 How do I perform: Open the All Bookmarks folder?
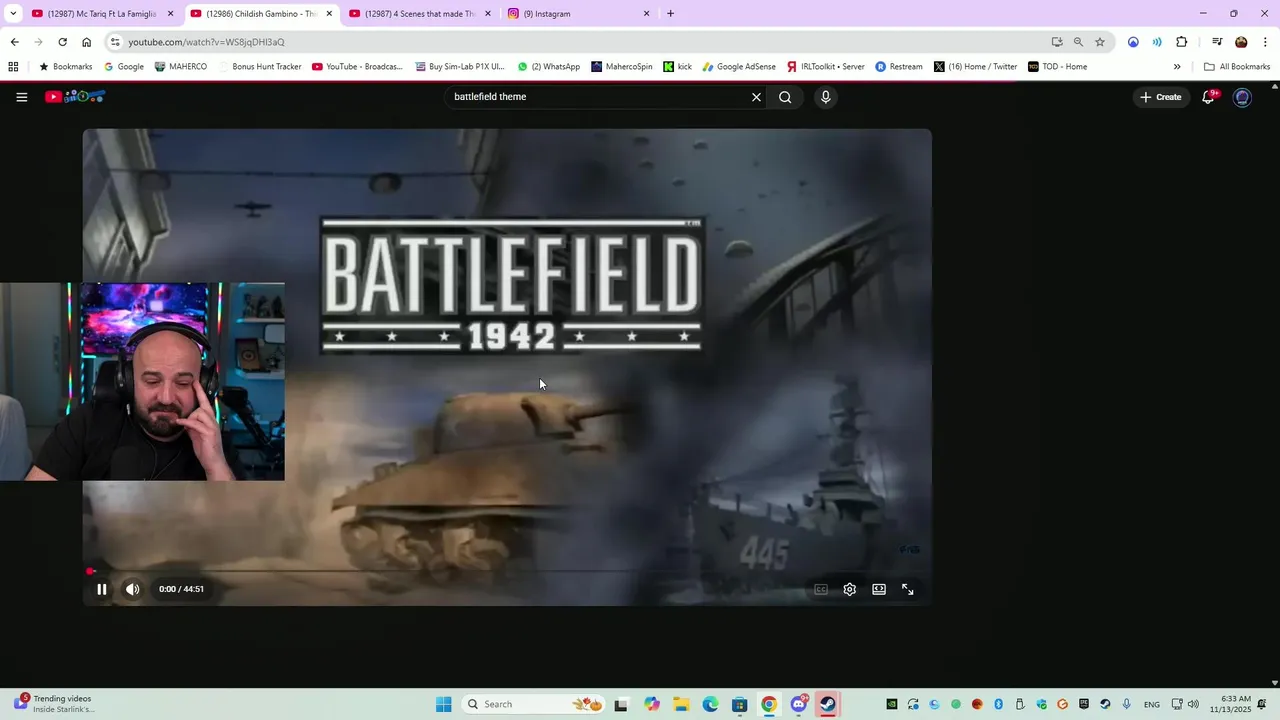(1237, 67)
